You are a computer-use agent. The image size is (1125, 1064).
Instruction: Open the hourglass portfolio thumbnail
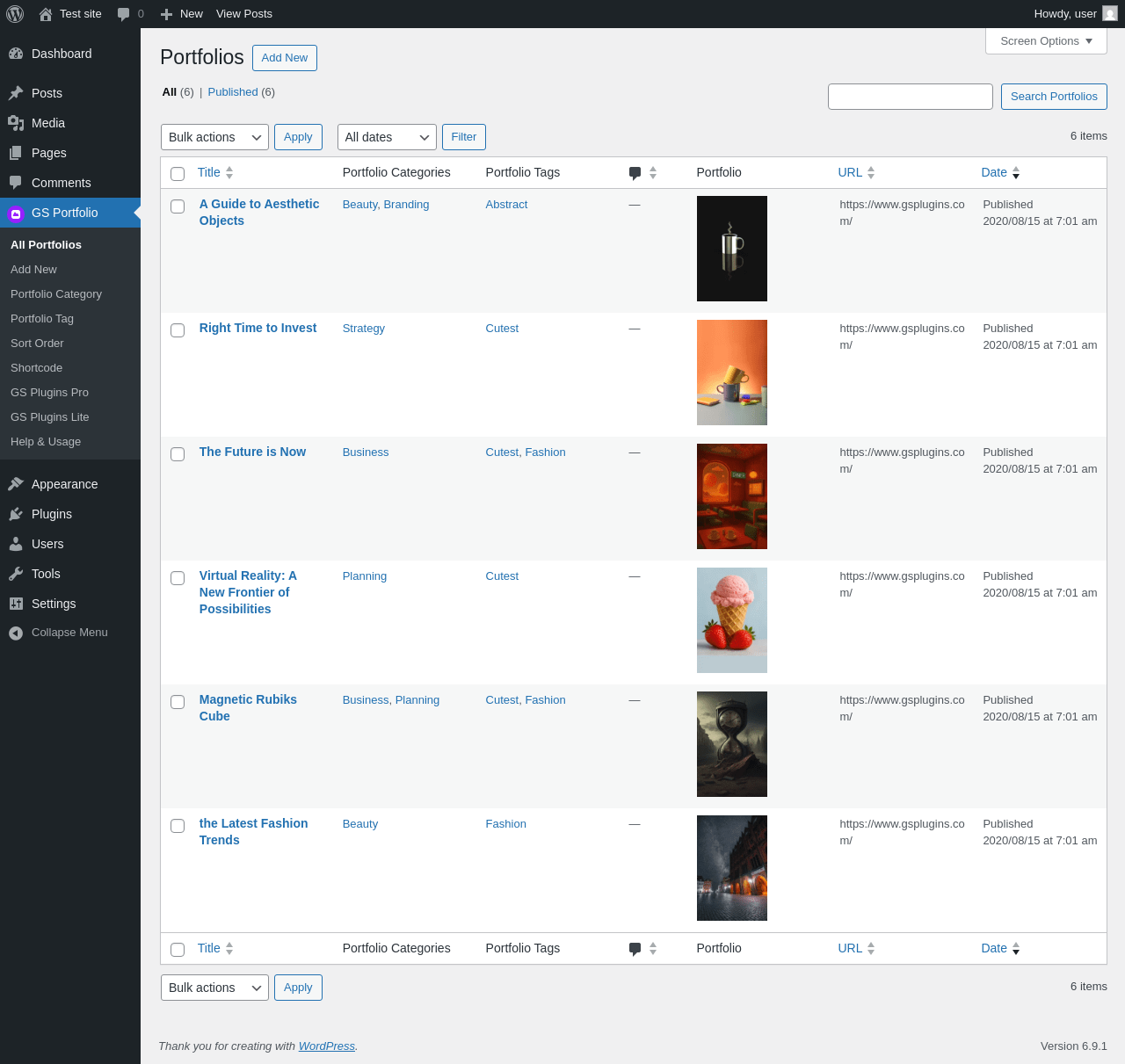732,744
